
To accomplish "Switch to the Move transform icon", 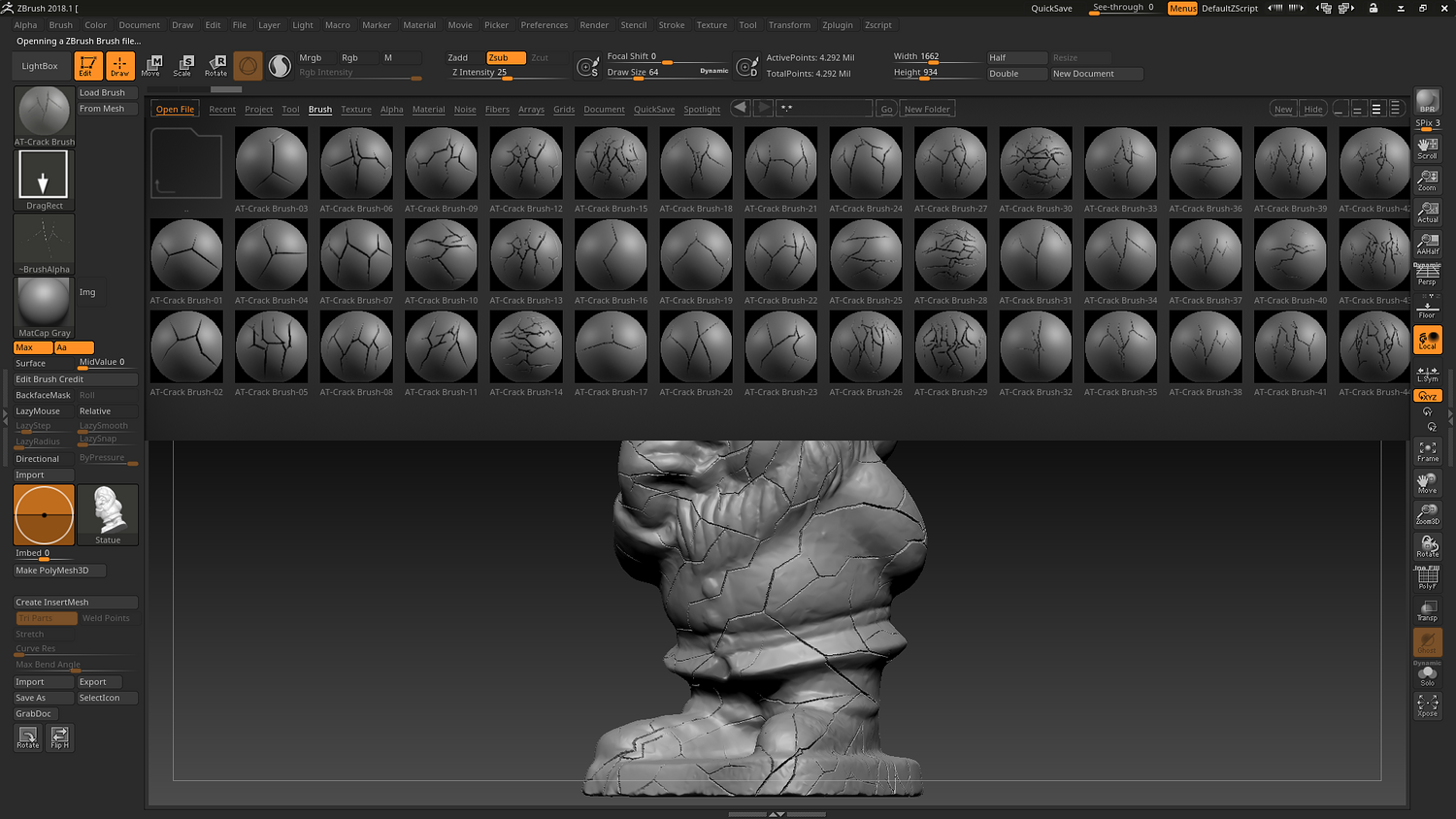I will click(151, 66).
